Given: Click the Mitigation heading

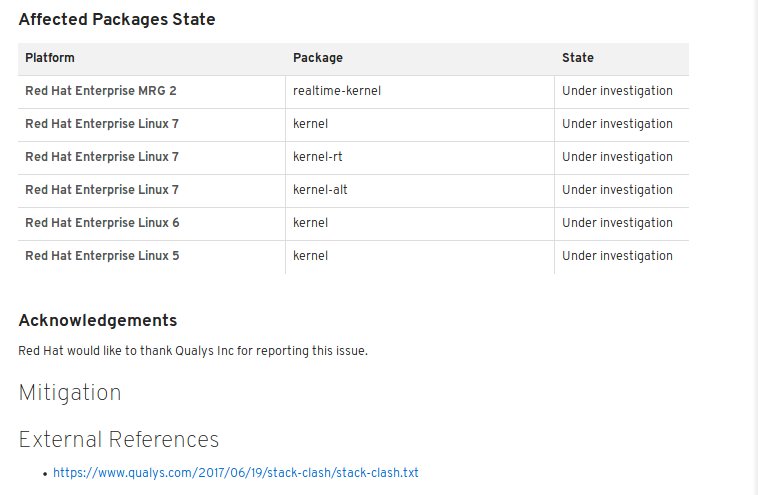Looking at the screenshot, I should click(70, 393).
